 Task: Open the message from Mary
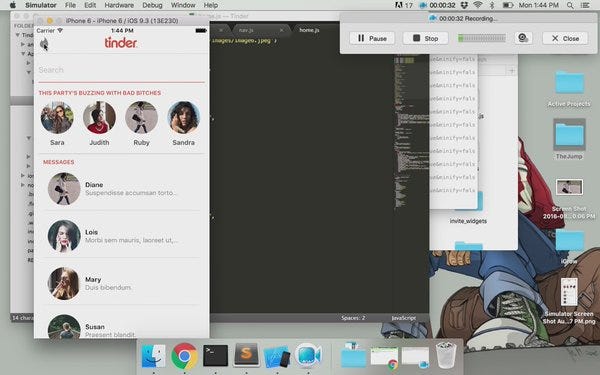point(122,283)
